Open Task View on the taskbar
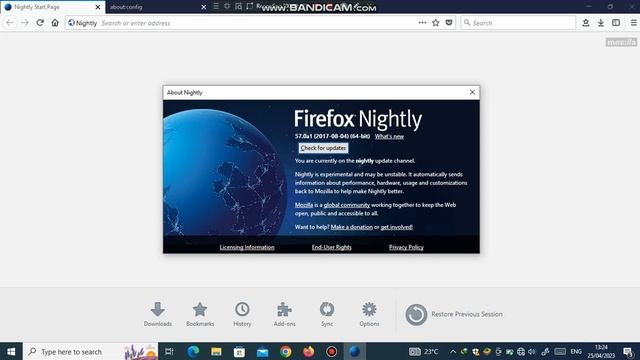 coord(169,351)
